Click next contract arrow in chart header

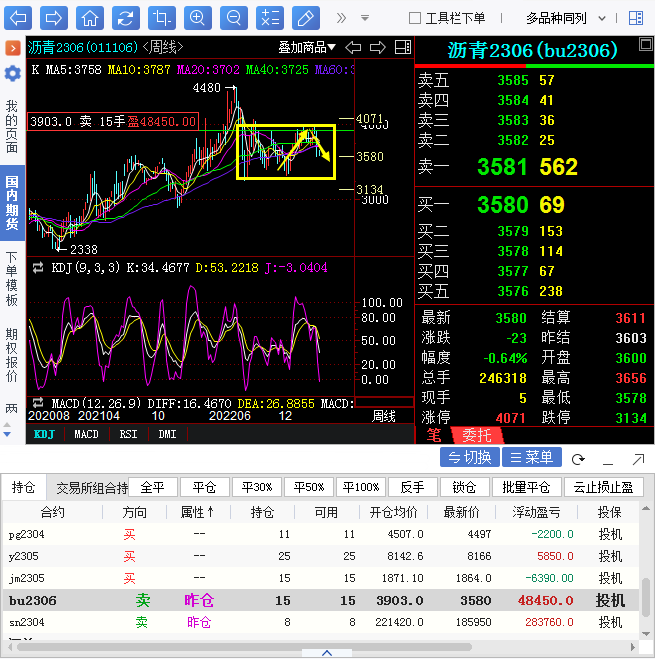coord(378,47)
